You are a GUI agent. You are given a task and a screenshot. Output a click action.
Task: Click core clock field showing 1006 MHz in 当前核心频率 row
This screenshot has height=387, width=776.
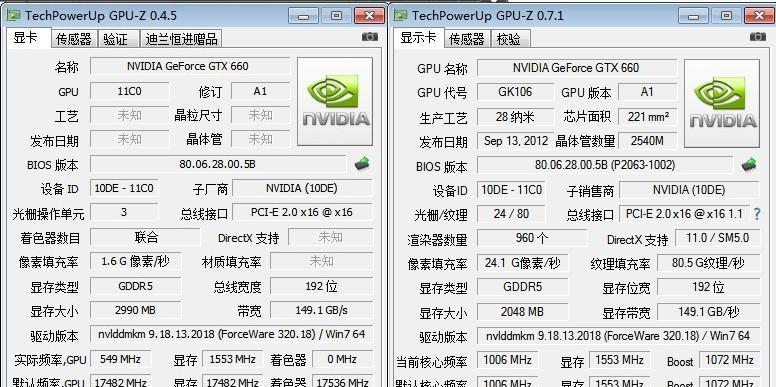point(508,360)
